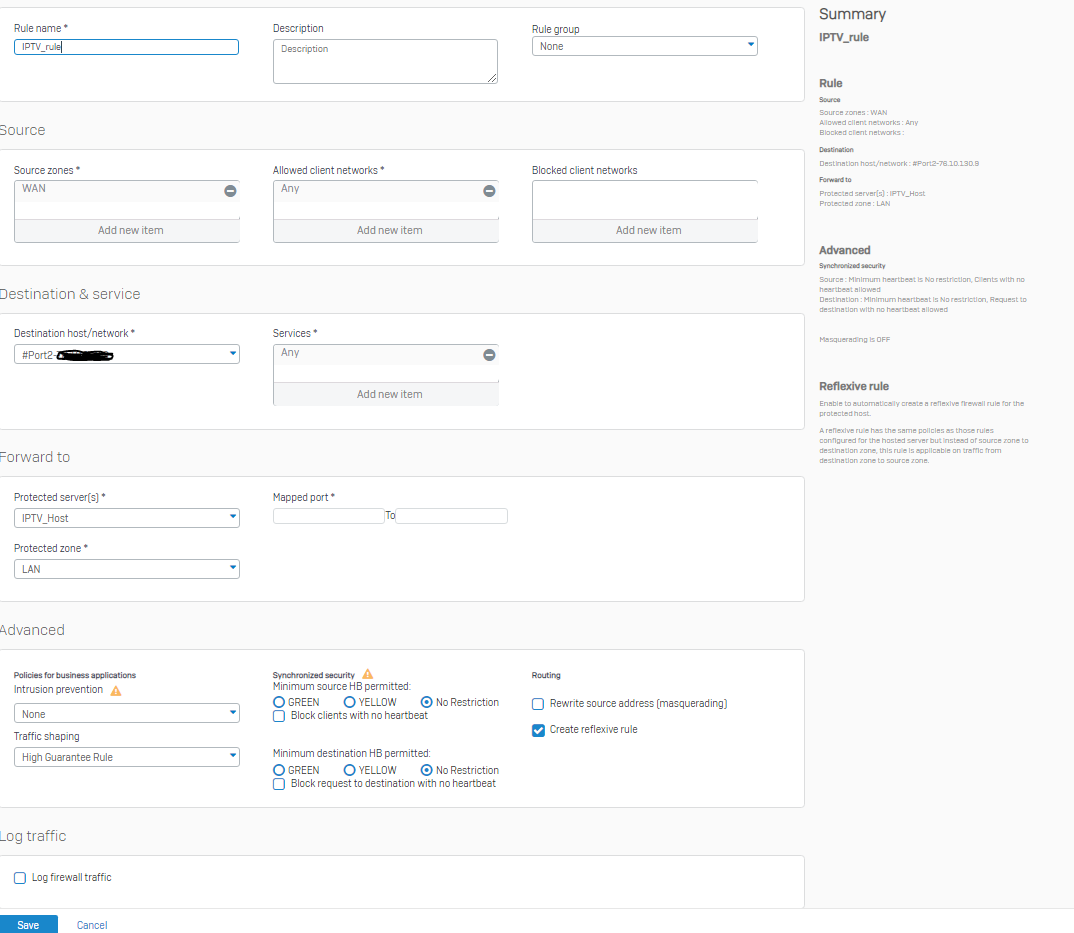
Task: Open the Traffic shaping dropdown
Action: click(126, 757)
